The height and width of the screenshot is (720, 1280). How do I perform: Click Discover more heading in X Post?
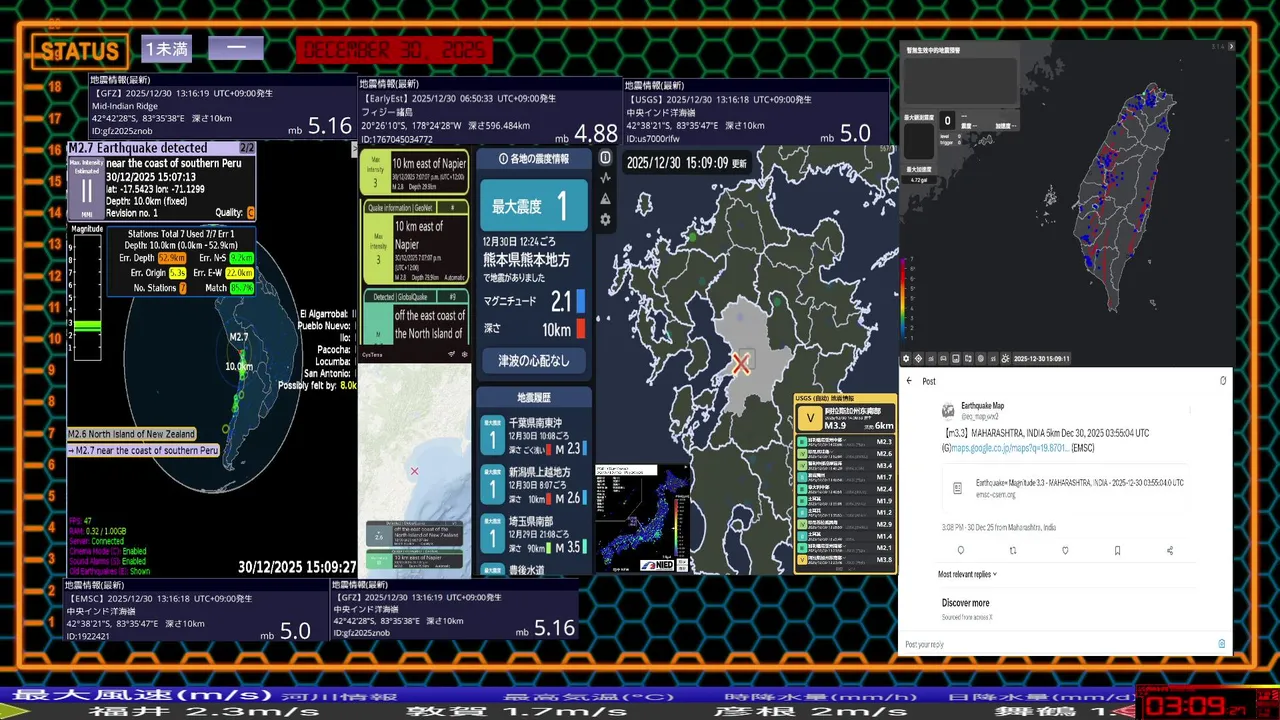pyautogui.click(x=965, y=603)
